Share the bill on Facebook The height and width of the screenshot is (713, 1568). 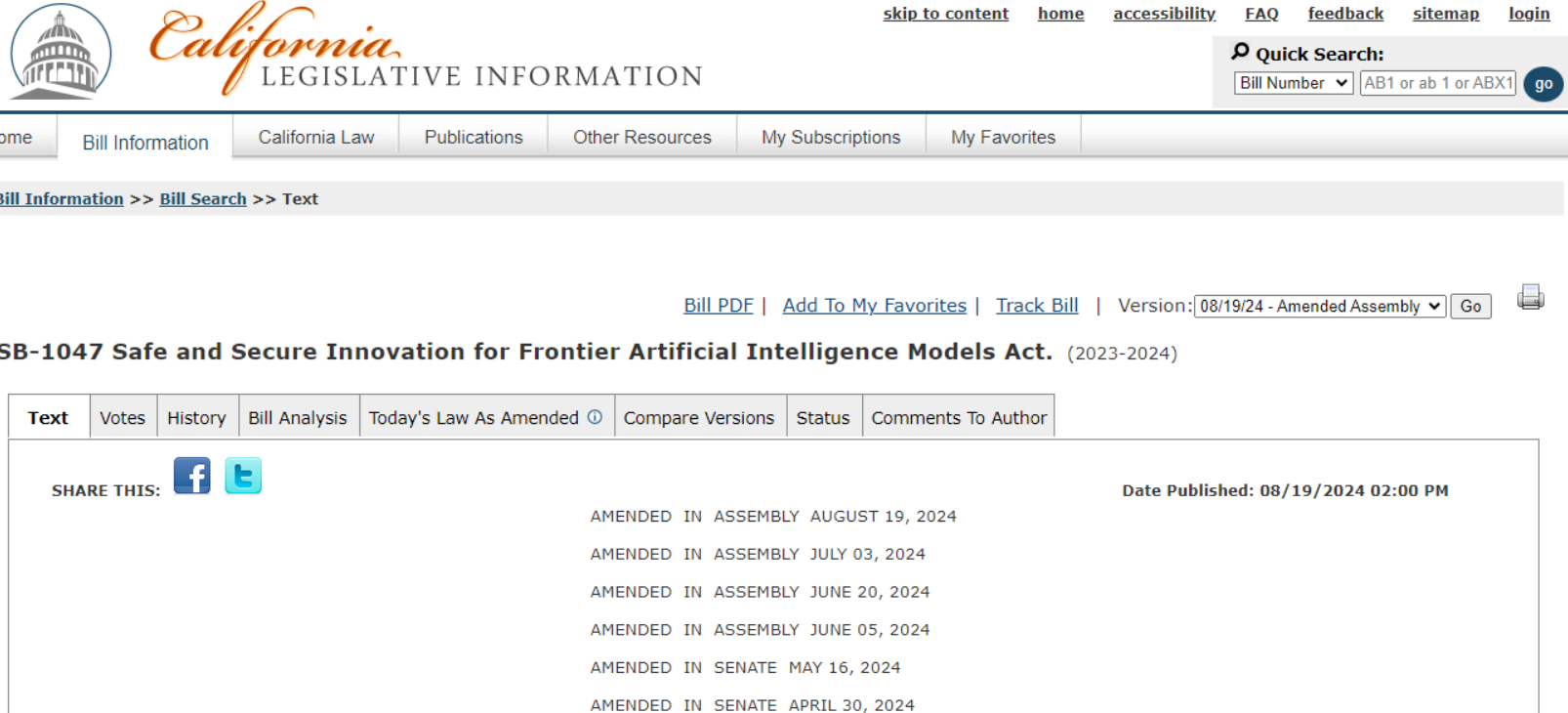click(192, 476)
